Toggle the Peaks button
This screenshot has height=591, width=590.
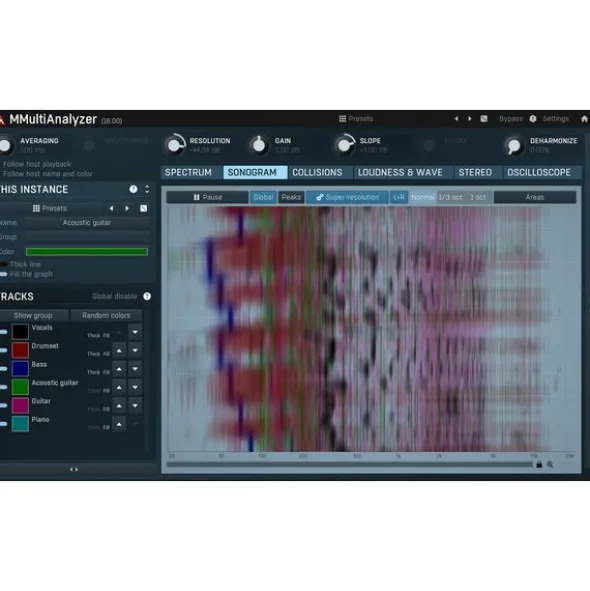[291, 197]
